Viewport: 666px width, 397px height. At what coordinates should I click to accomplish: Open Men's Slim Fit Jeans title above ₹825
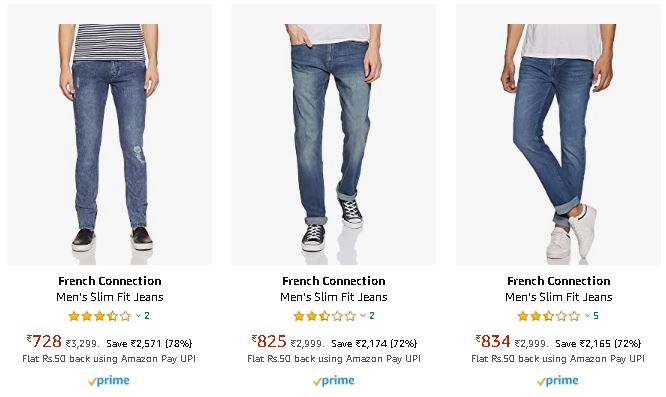(334, 297)
